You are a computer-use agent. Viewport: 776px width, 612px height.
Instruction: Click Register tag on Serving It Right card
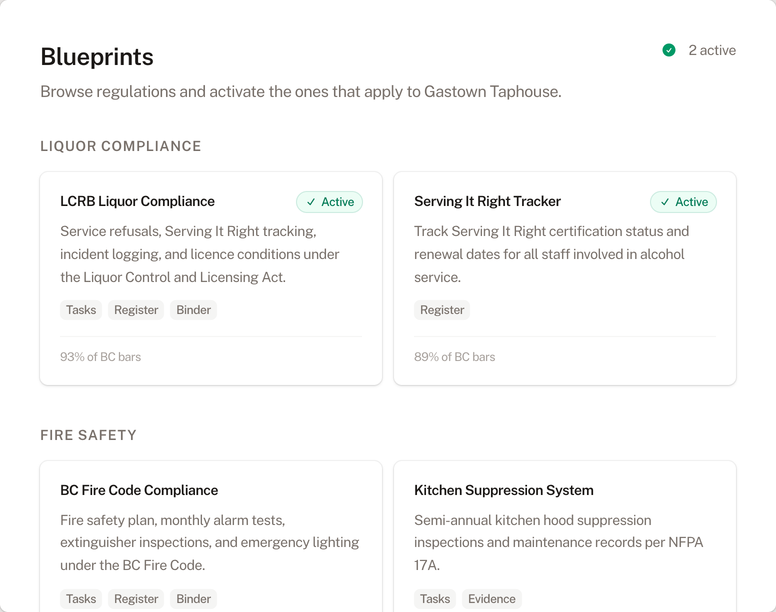(442, 310)
